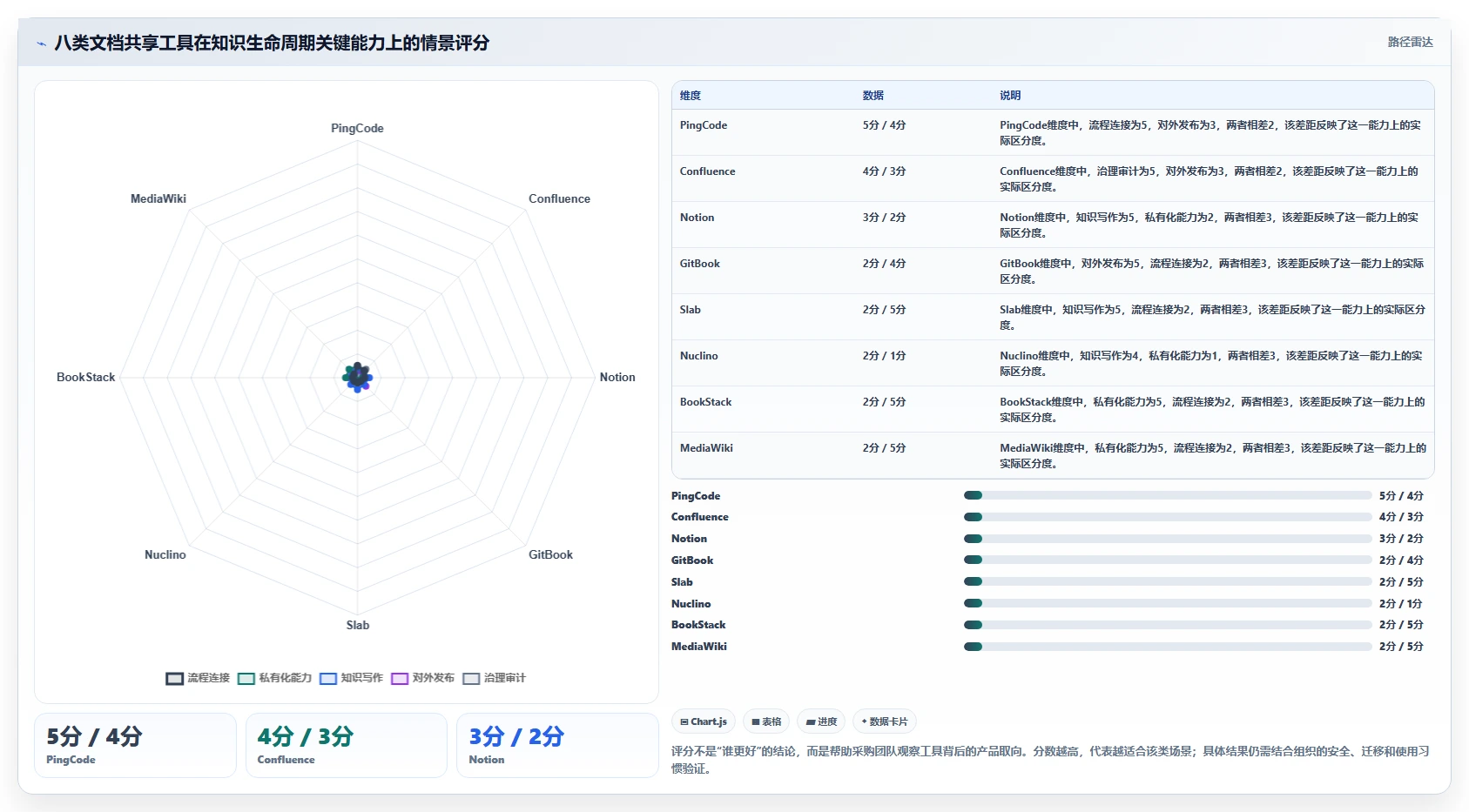
Task: Click the 路径雷达 label in the header
Action: point(1410,42)
